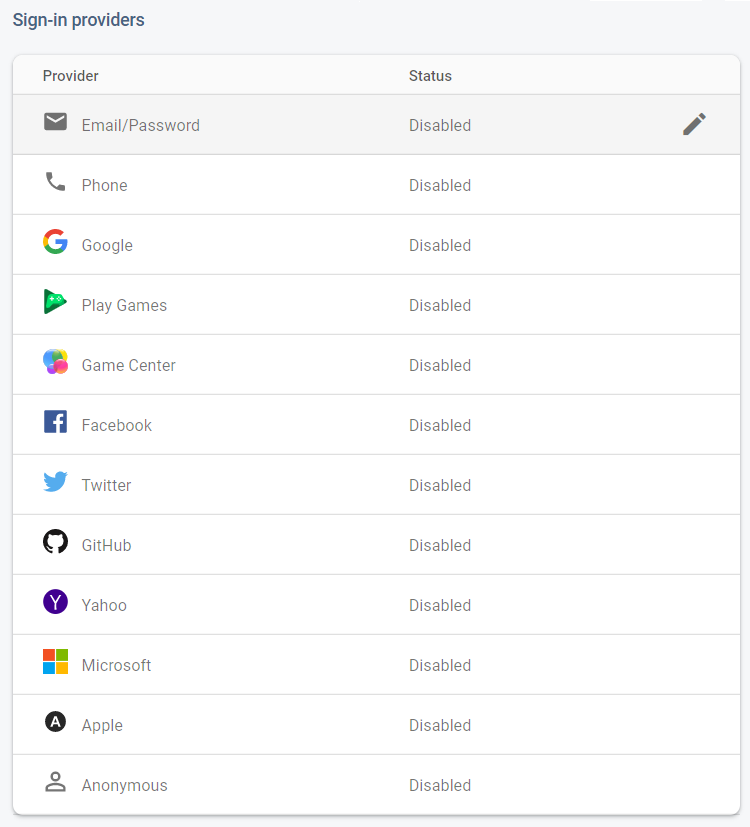Click the Email/Password envelope icon

point(56,122)
